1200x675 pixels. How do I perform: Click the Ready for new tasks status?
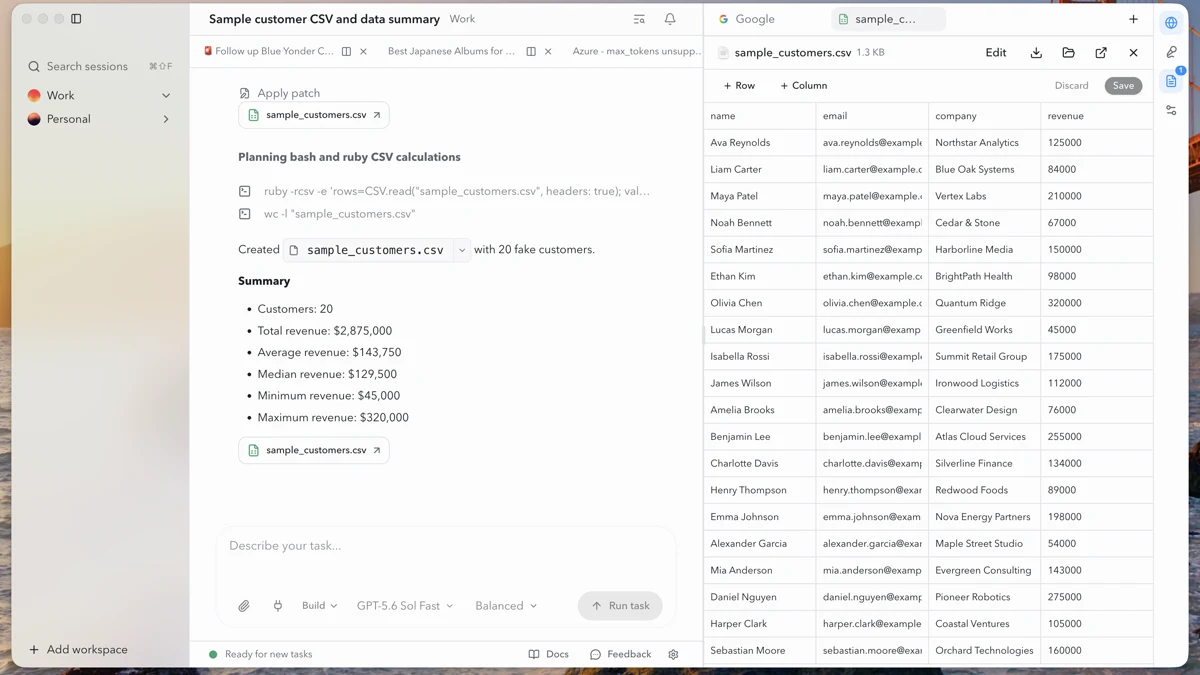(260, 654)
